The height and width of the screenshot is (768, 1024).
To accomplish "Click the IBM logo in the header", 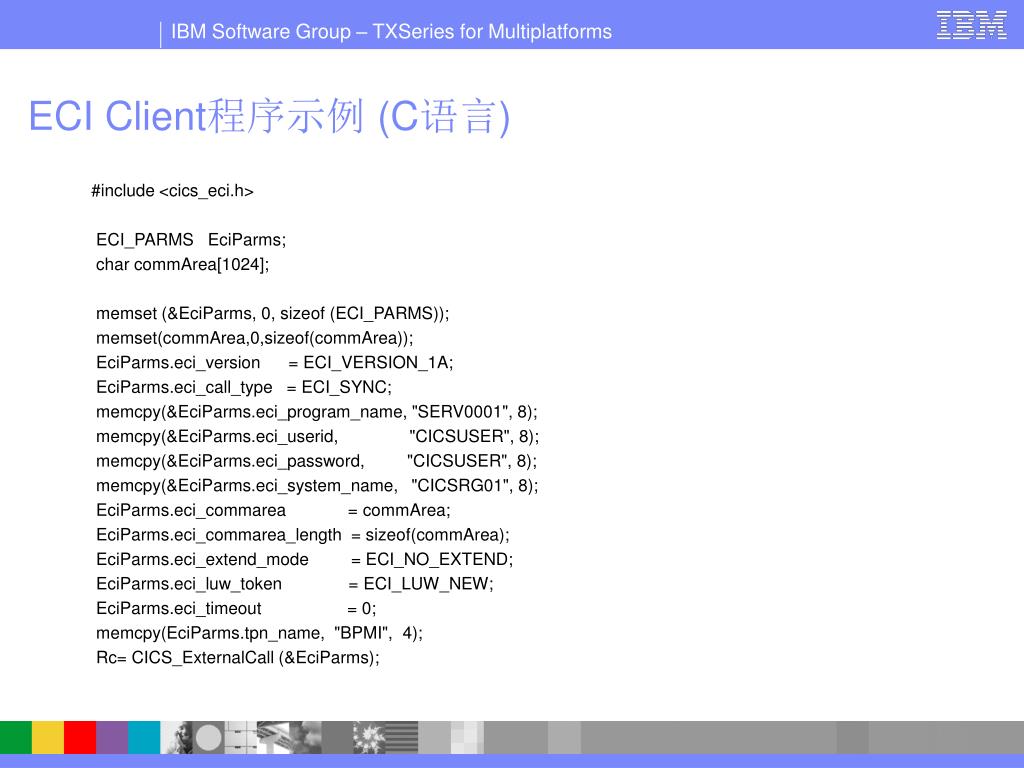I will (x=971, y=25).
